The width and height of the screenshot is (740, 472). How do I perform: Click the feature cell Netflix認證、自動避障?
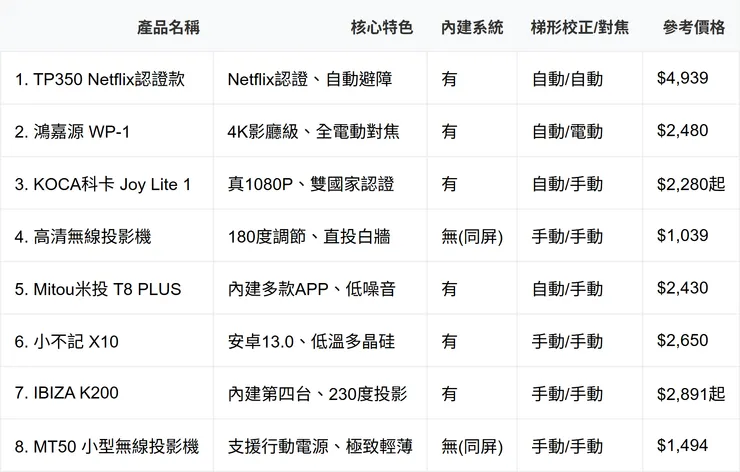click(x=310, y=79)
